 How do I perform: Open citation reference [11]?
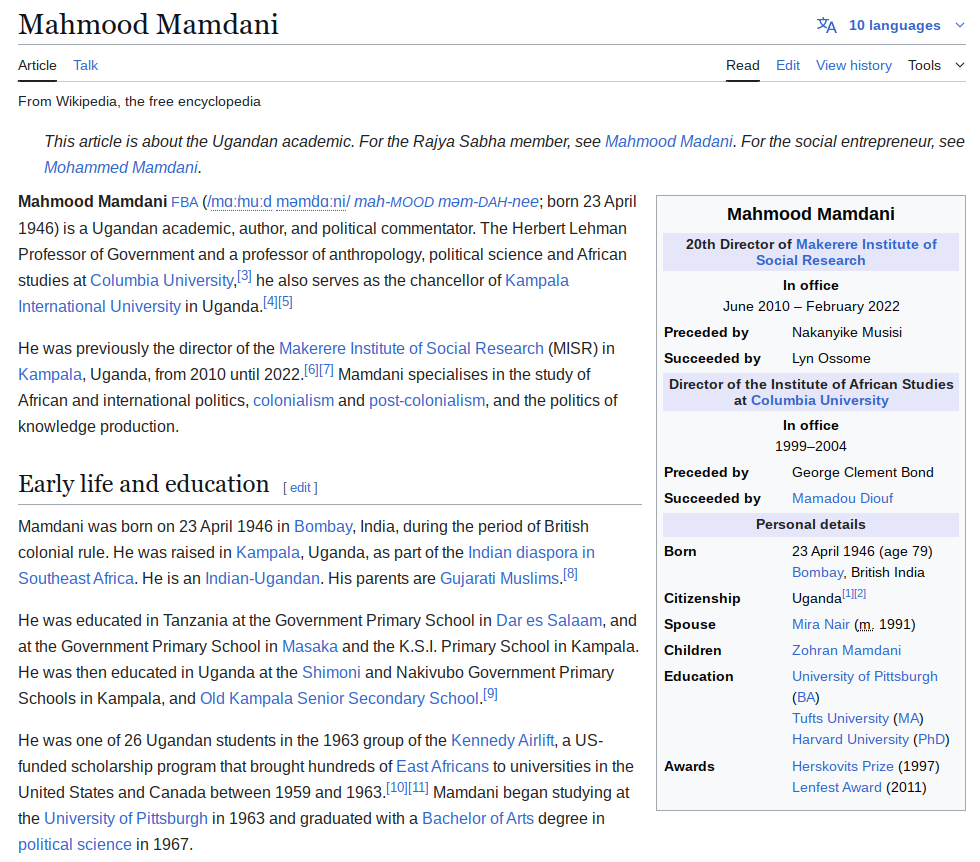[418, 788]
